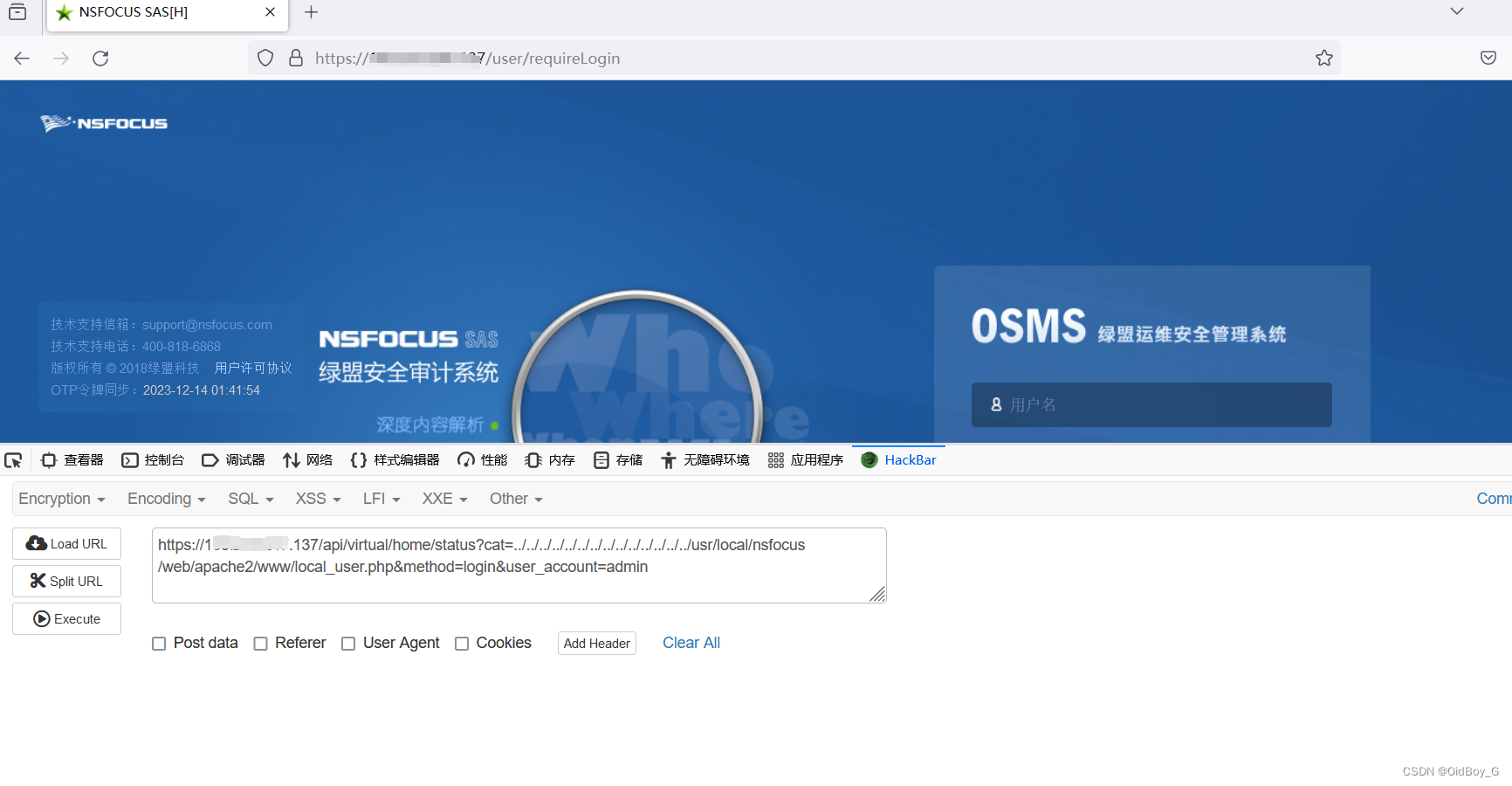This screenshot has width=1512, height=786.
Task: Click the OTP令牌同步 timestamp 2023-12-14 01:41:54
Action: 202,390
